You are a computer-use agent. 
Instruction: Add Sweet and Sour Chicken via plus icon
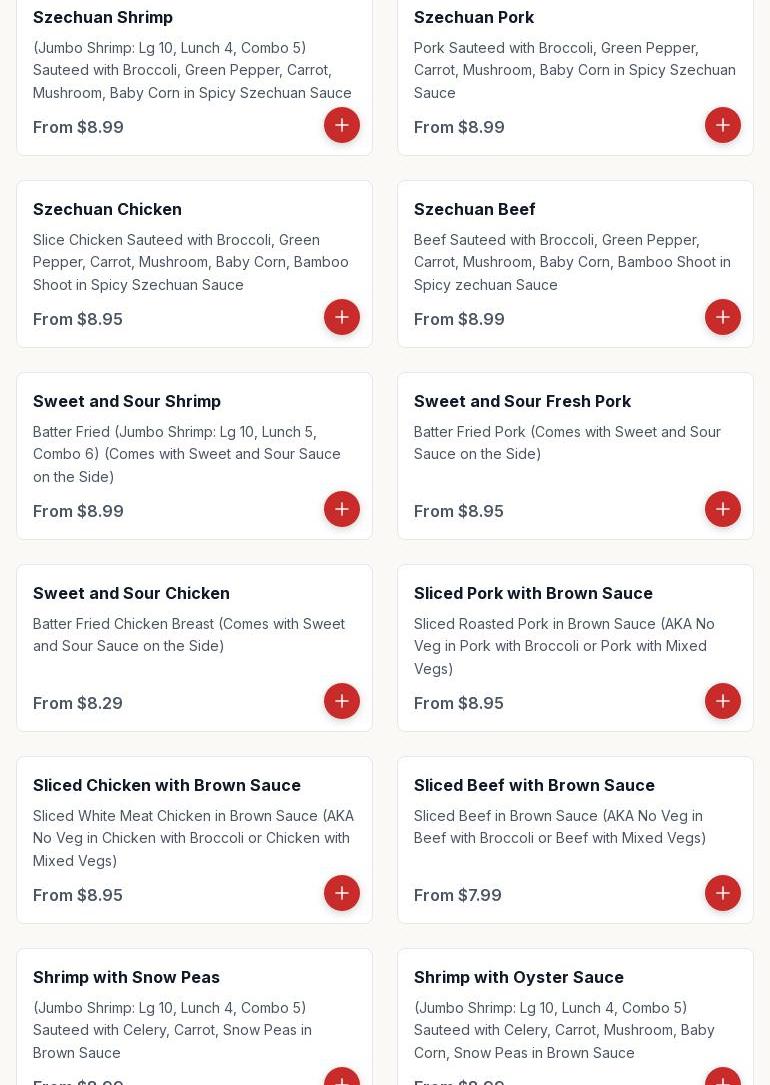[x=342, y=701]
